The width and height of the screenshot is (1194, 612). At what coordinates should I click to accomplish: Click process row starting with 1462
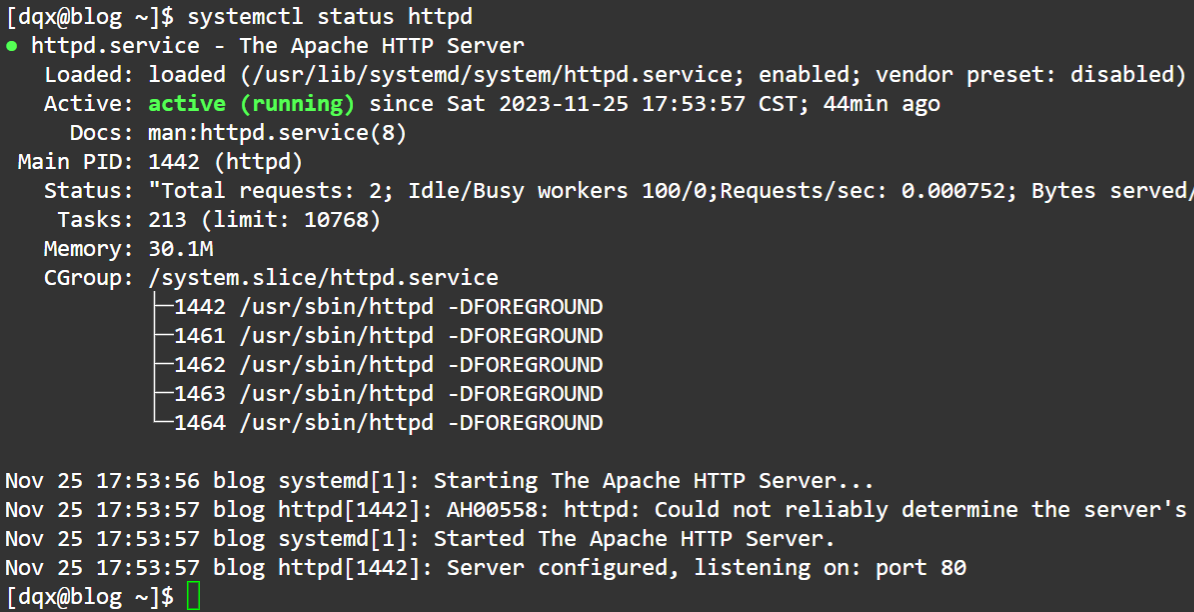[x=388, y=365]
